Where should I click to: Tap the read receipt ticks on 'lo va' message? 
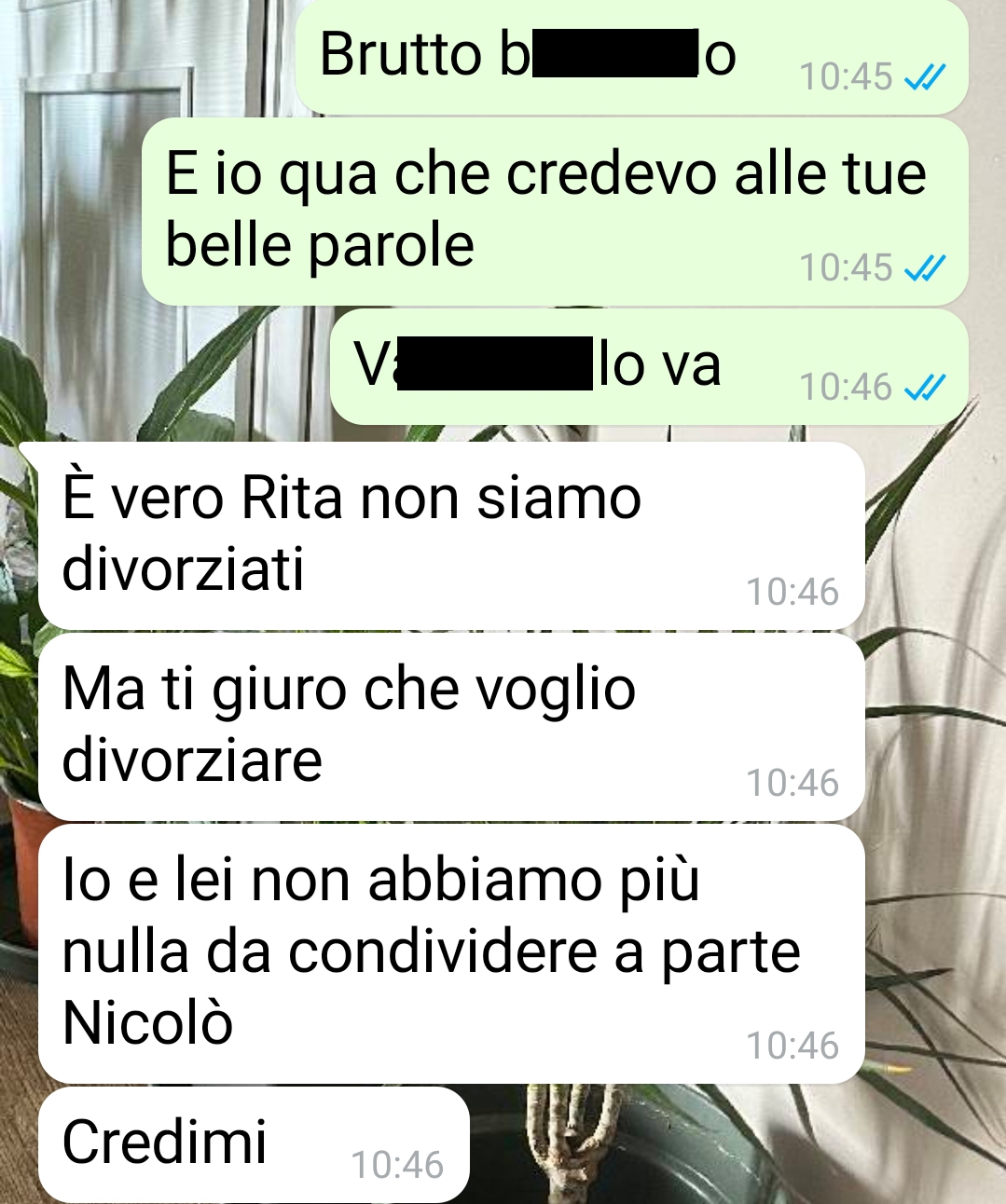pyautogui.click(x=926, y=386)
